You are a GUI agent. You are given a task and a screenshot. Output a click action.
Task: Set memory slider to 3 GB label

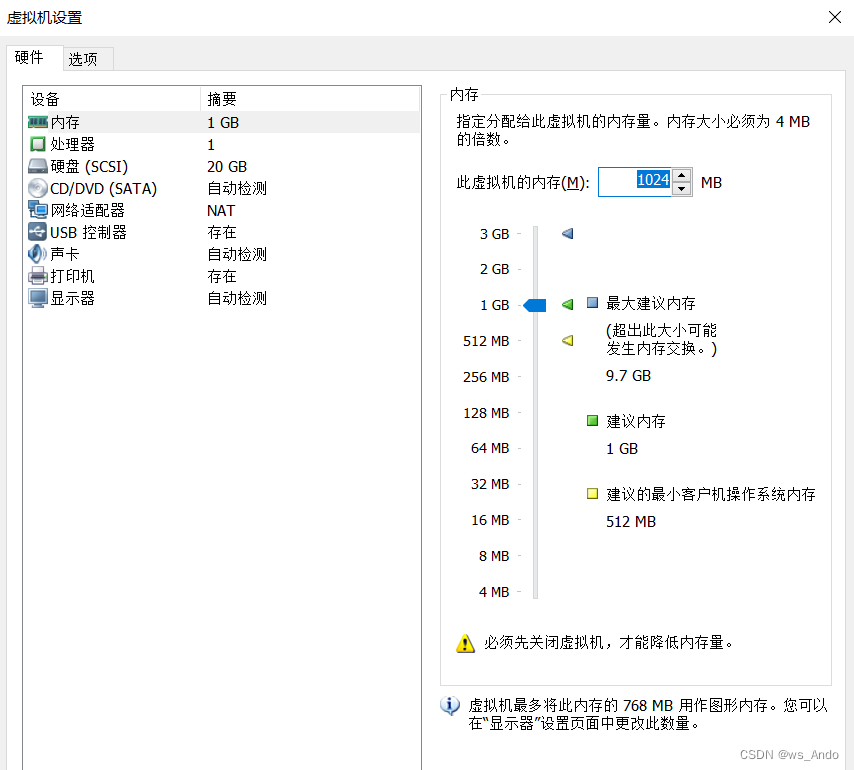click(x=495, y=234)
